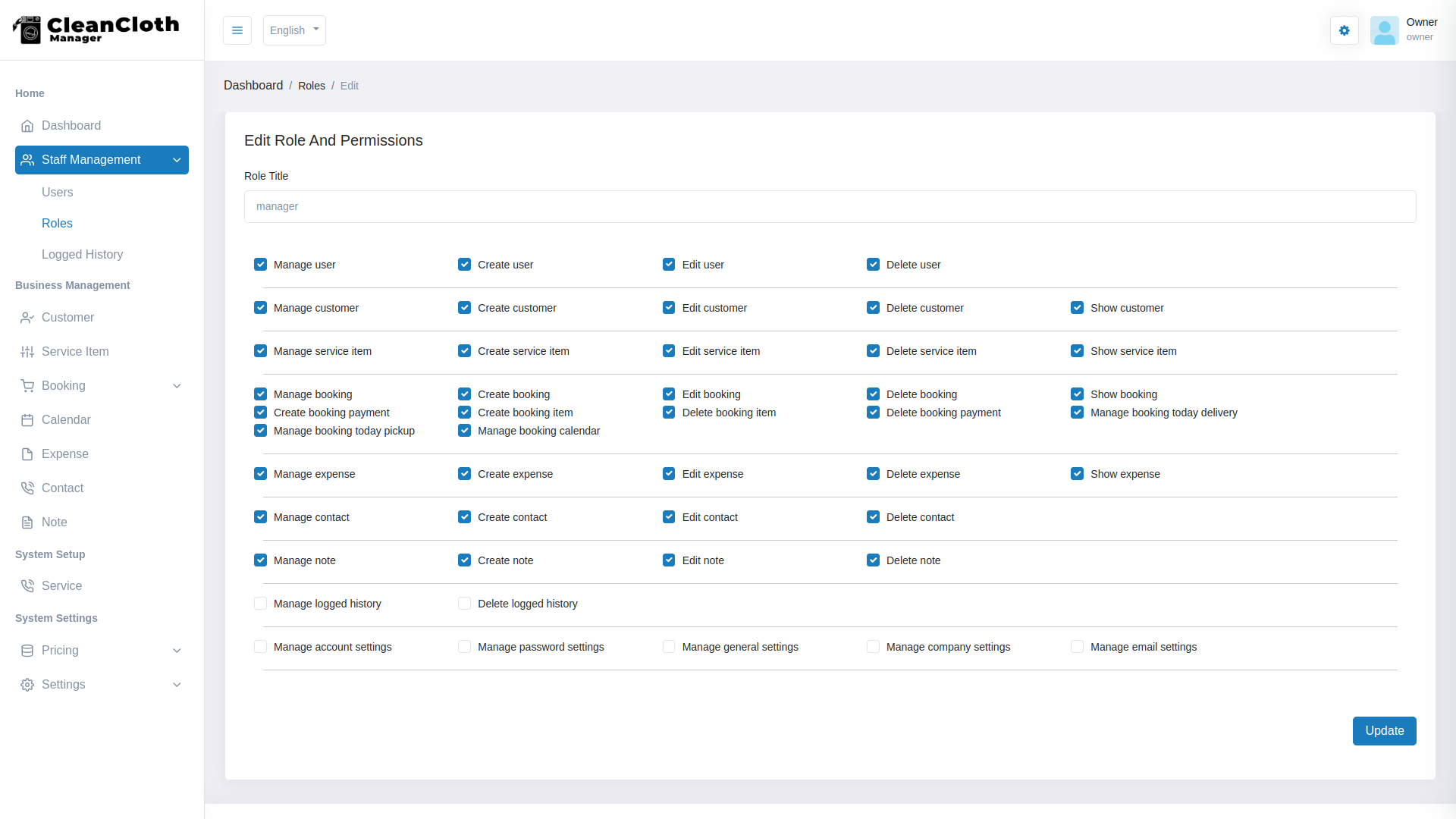Click the Dashboard home icon in sidebar

[x=27, y=126]
